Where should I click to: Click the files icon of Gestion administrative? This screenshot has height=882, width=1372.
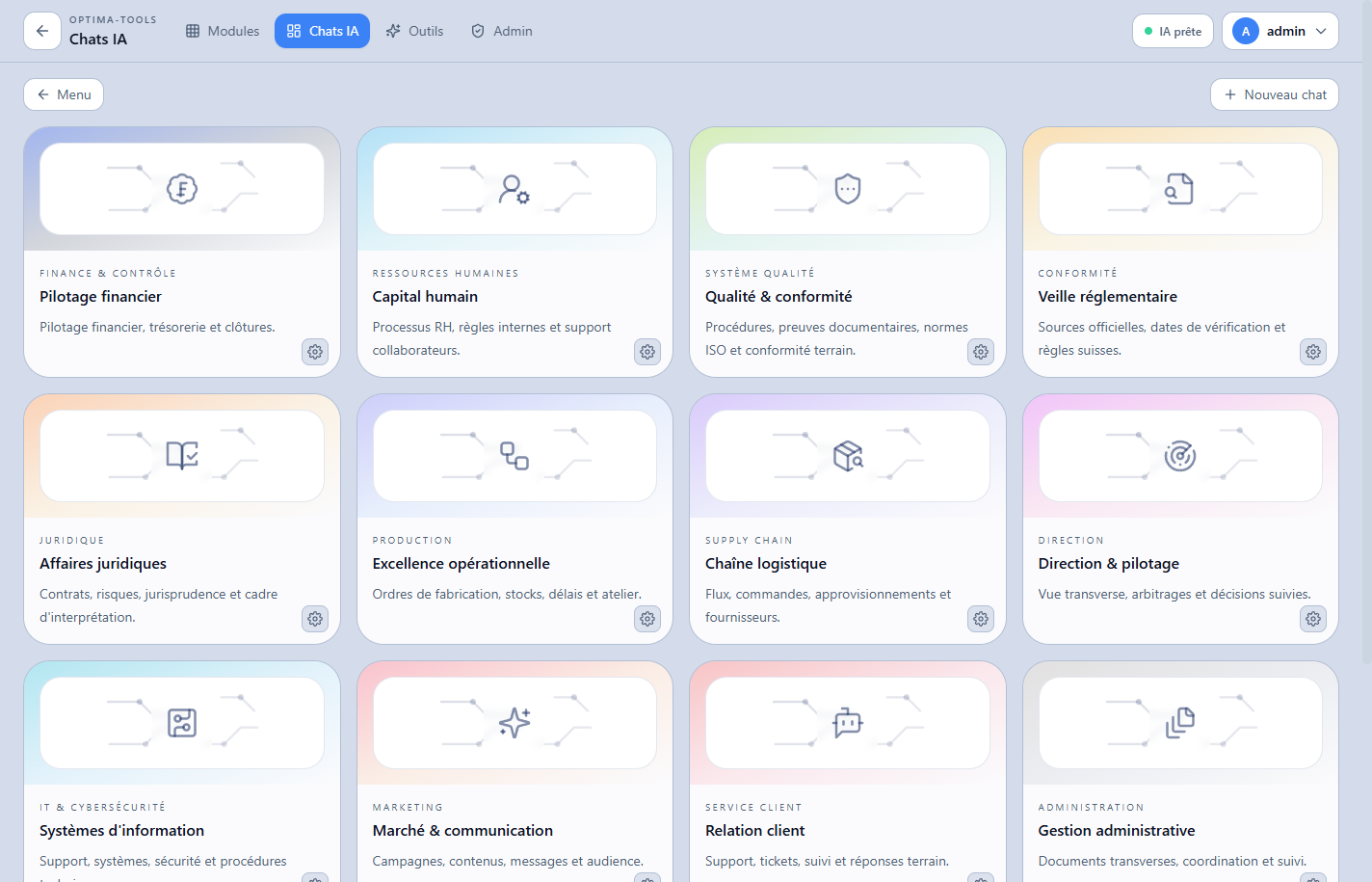click(1180, 723)
